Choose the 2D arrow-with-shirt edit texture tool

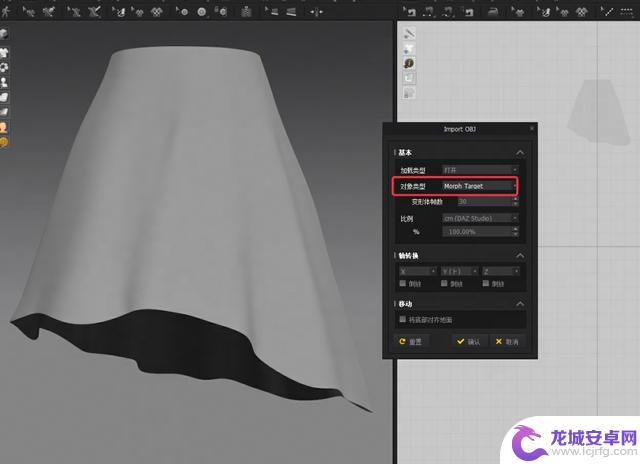point(518,12)
